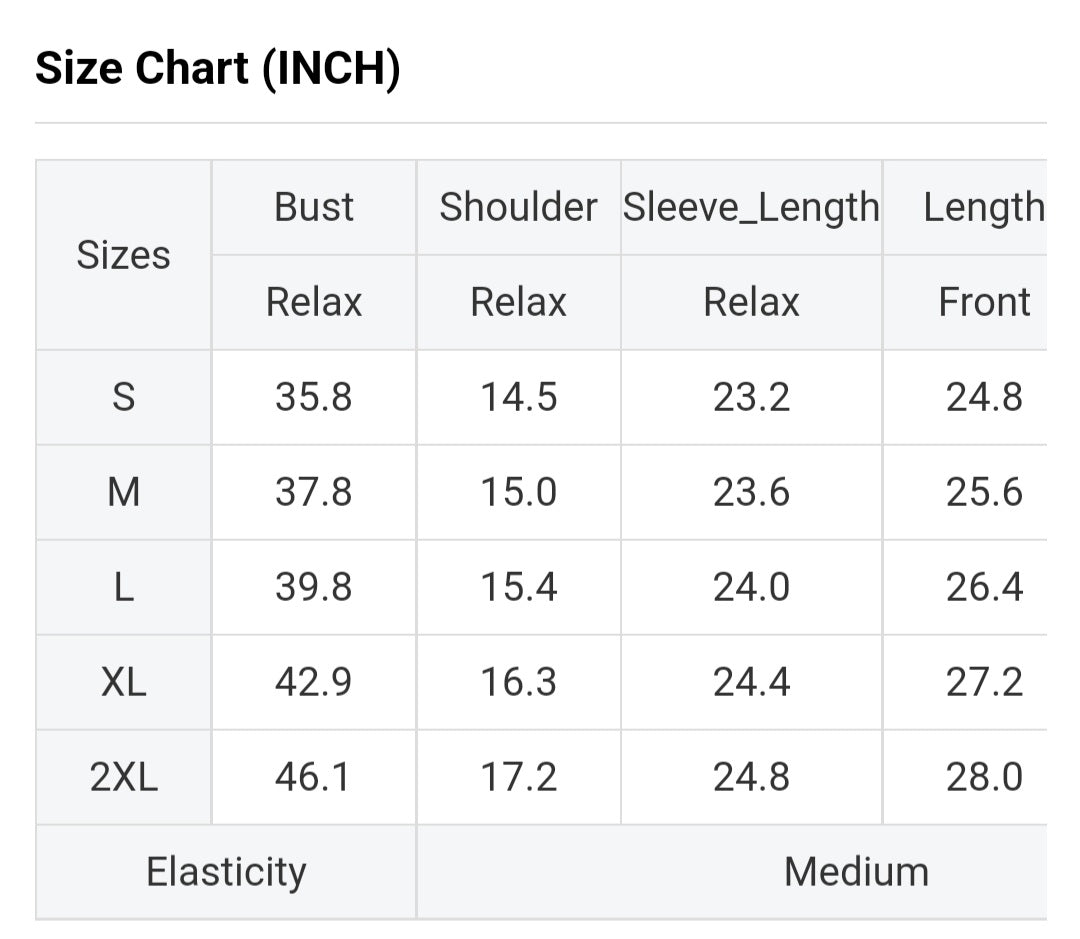1080x939 pixels.
Task: Select the Sizes column header
Action: pyautogui.click(x=123, y=255)
